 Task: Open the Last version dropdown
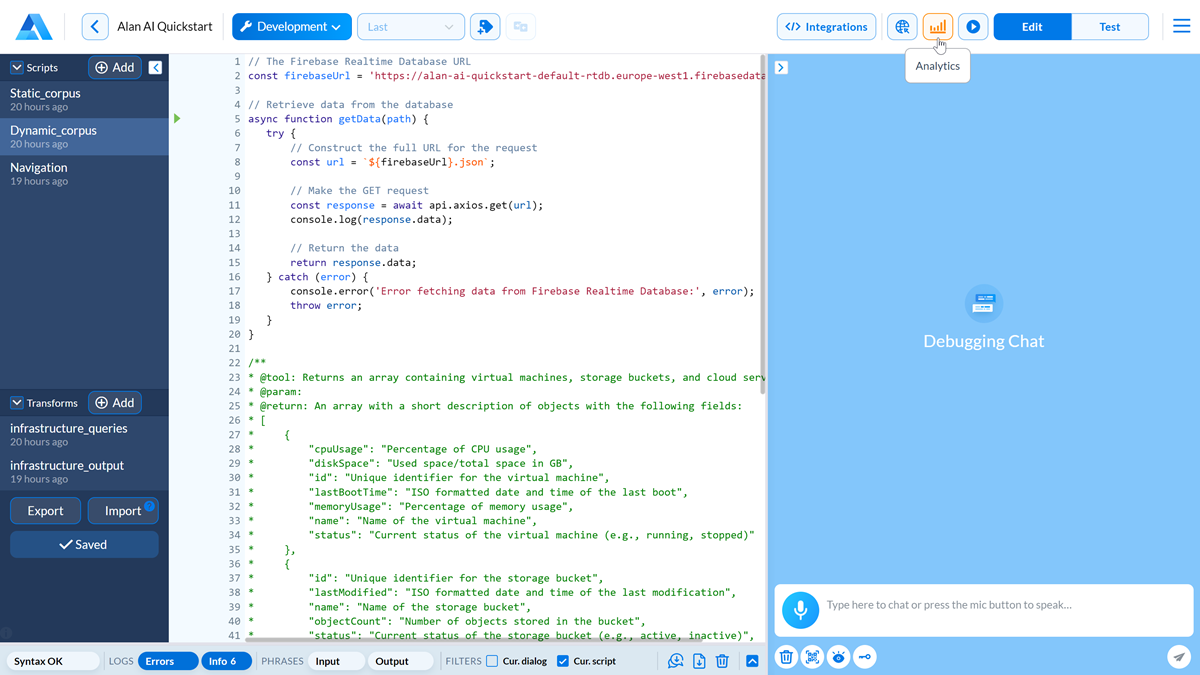click(410, 27)
